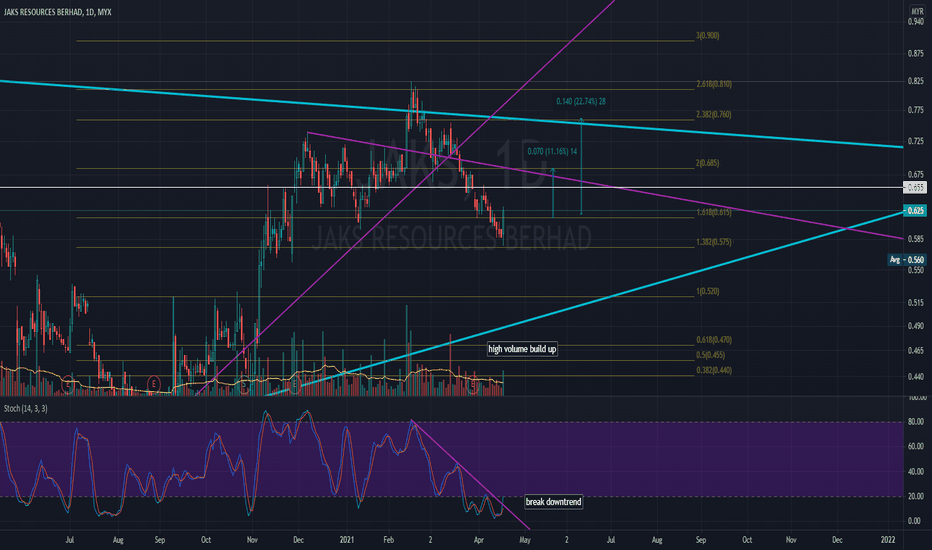
Task: Click the 2.382(0.760) Fibonacci level label
Action: (x=714, y=114)
